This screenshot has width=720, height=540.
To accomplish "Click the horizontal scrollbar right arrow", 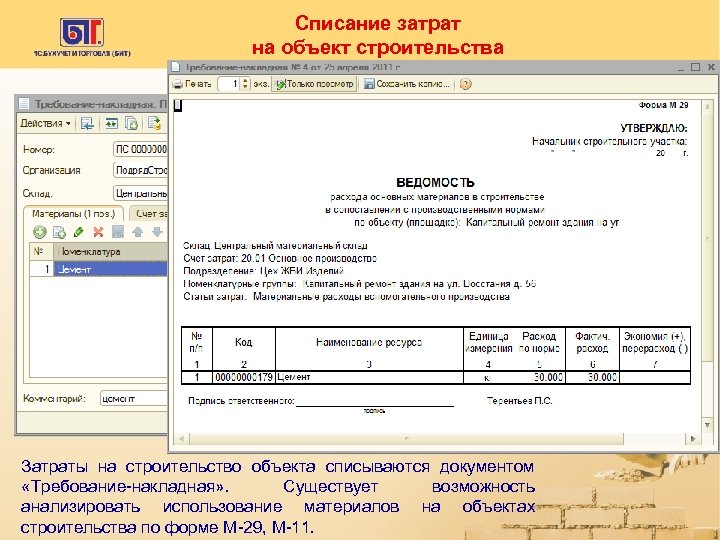I will [692, 439].
